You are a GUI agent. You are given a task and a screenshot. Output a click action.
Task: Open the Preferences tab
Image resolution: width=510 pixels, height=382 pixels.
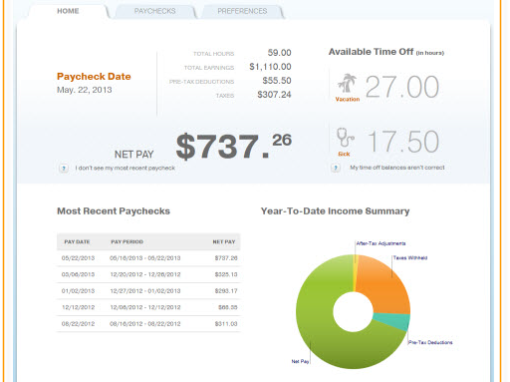coord(242,11)
